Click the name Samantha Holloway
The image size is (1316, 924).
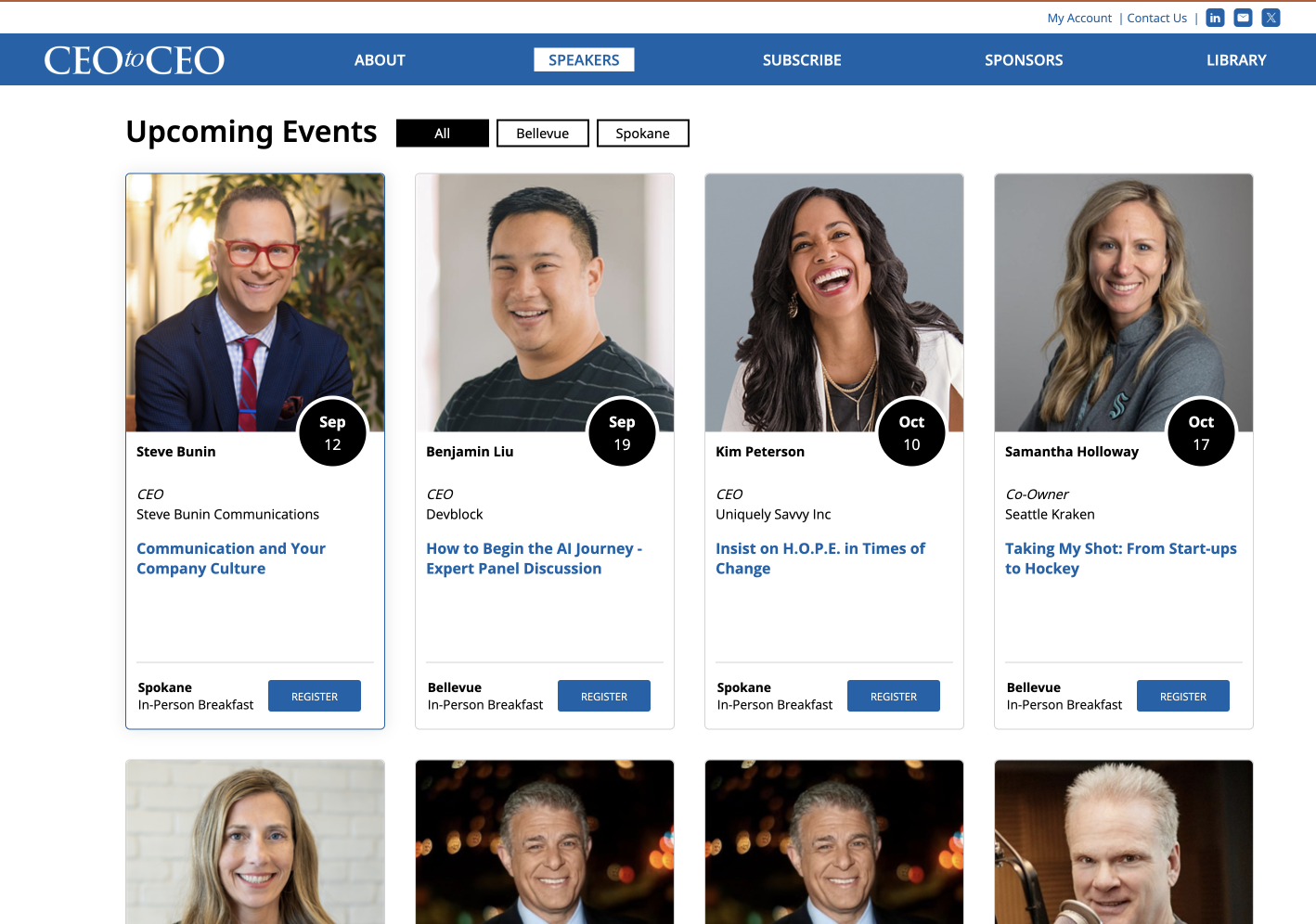pos(1072,452)
